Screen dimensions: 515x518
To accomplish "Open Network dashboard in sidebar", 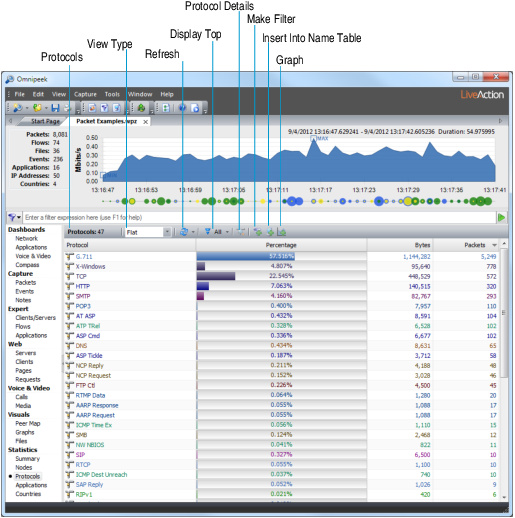I will 26,239.
